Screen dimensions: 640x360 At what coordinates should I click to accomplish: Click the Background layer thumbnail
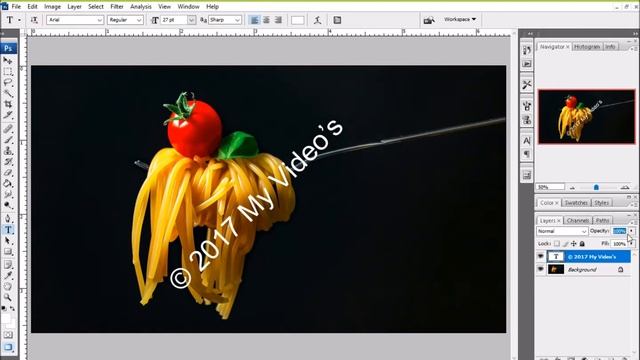coord(556,269)
